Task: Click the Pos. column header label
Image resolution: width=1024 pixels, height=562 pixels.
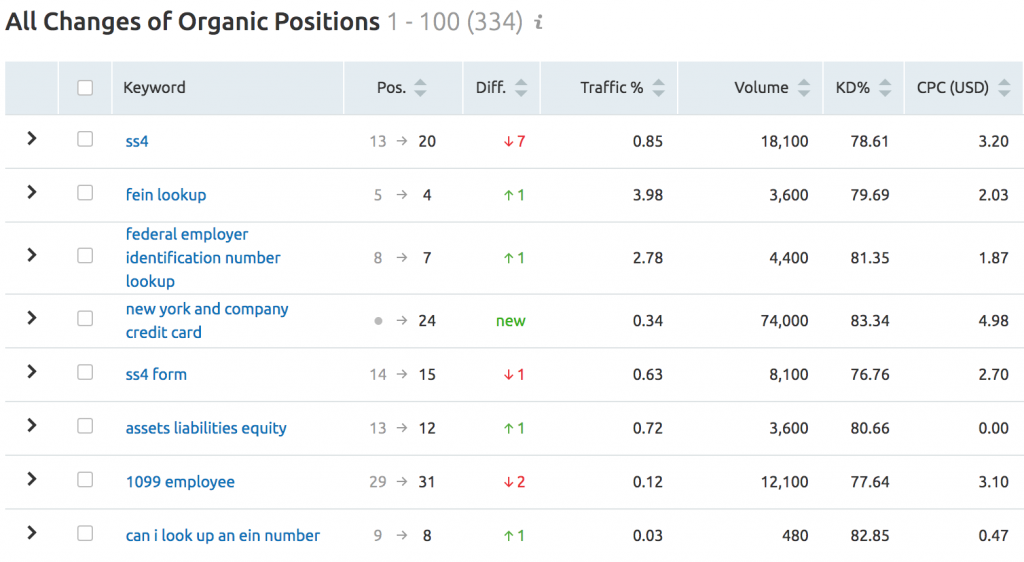Action: (x=391, y=87)
